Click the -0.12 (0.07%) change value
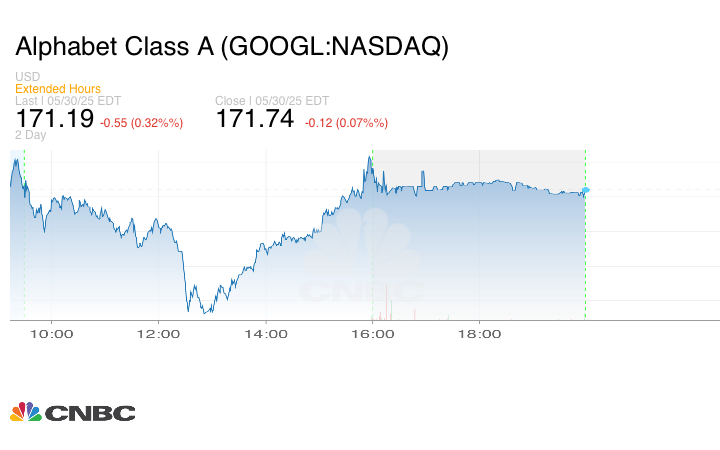Viewport: 720px width, 450px height. tap(347, 123)
